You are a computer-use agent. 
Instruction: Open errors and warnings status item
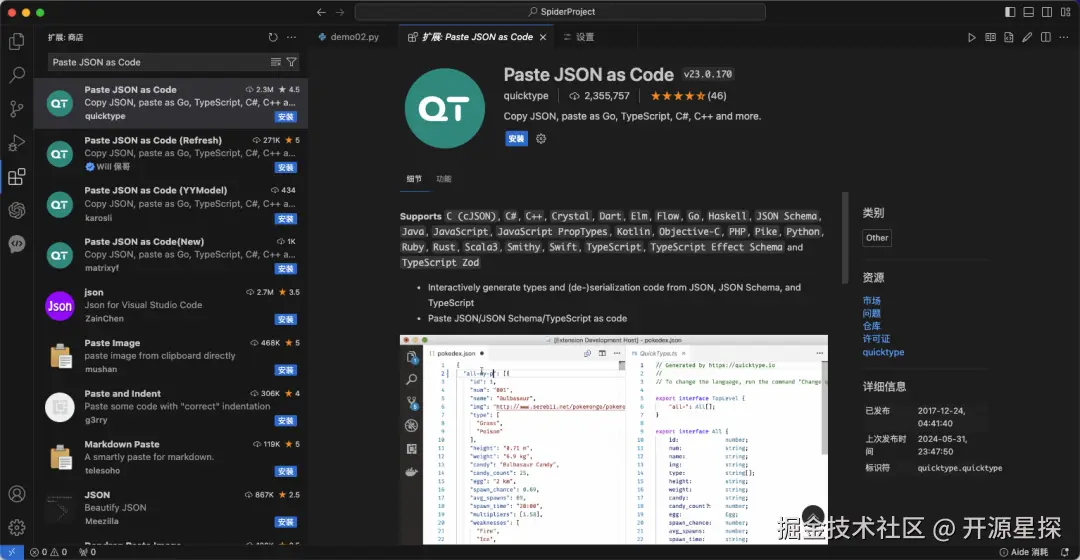(x=48, y=552)
